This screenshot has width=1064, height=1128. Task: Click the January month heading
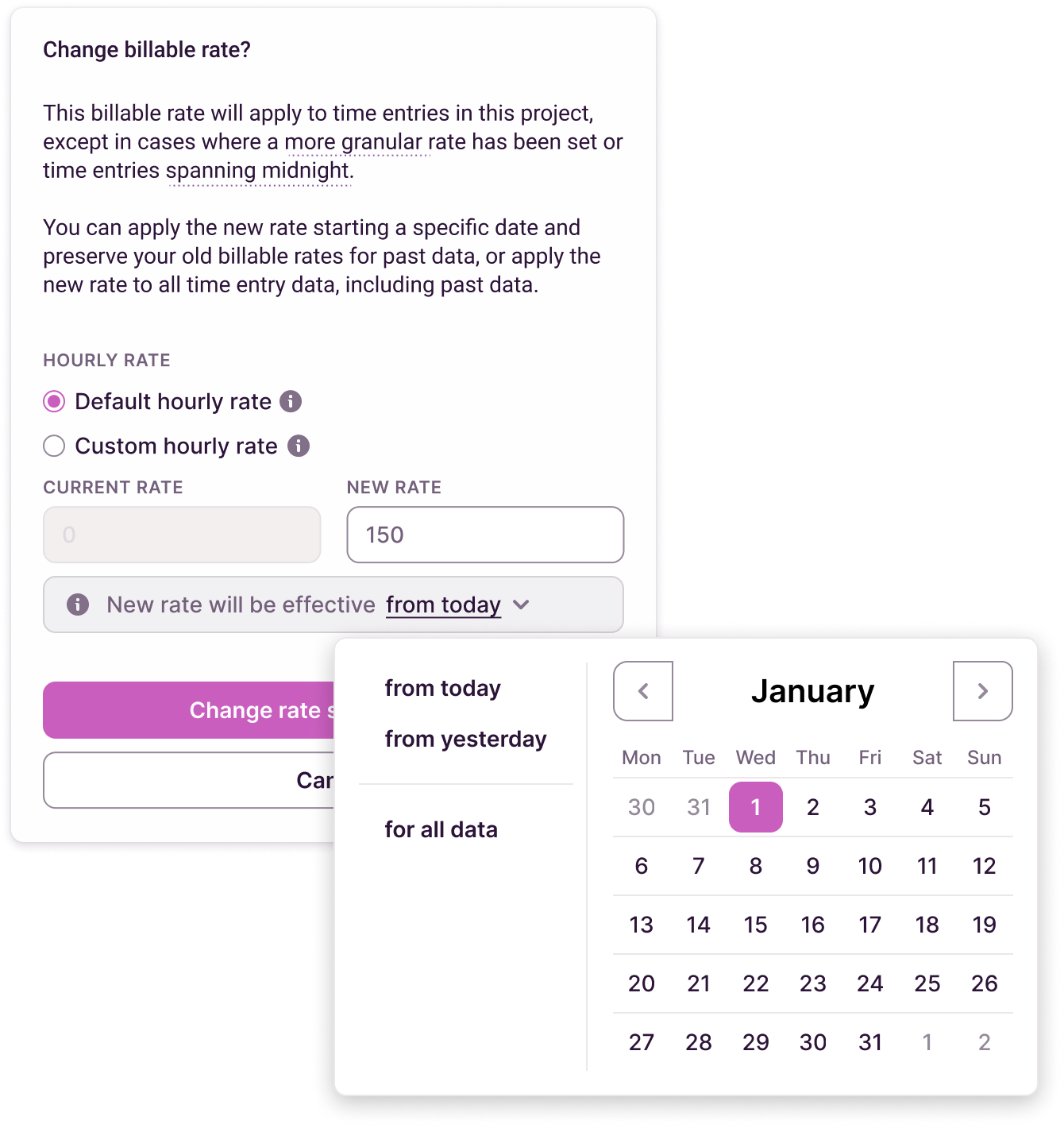tap(813, 691)
